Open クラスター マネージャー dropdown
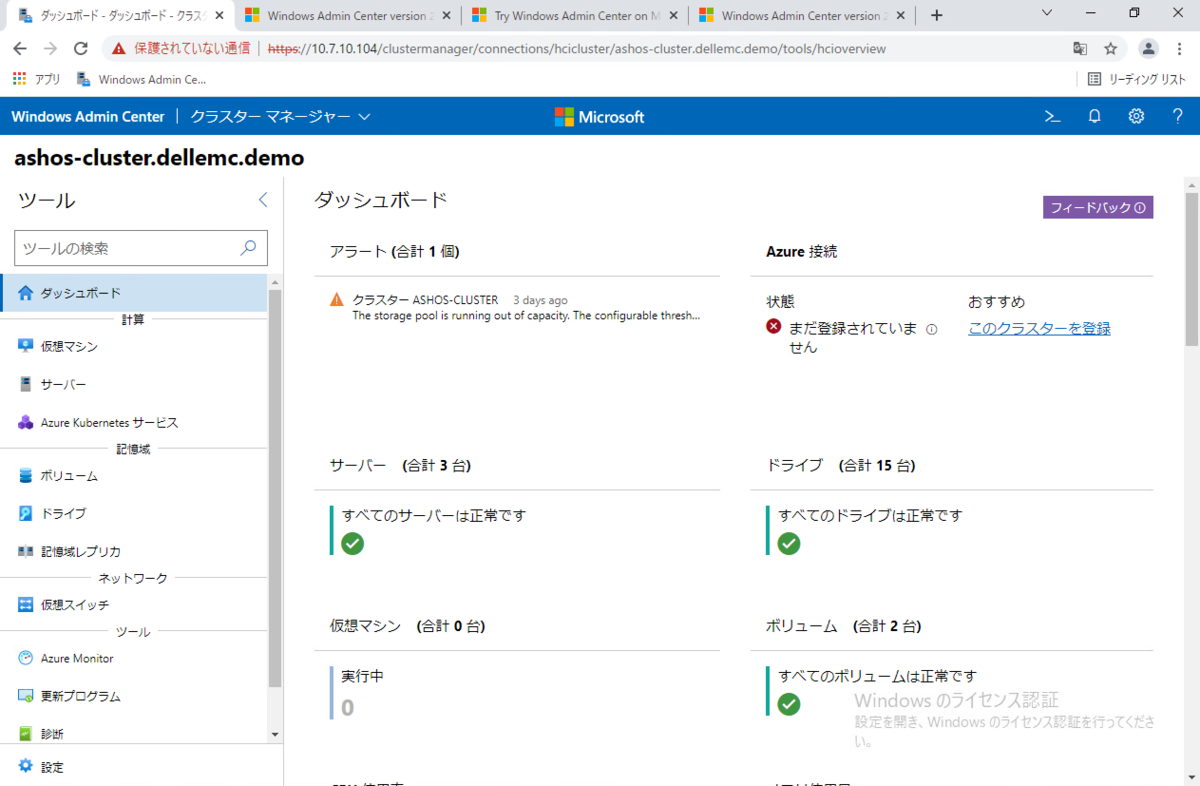 point(280,116)
